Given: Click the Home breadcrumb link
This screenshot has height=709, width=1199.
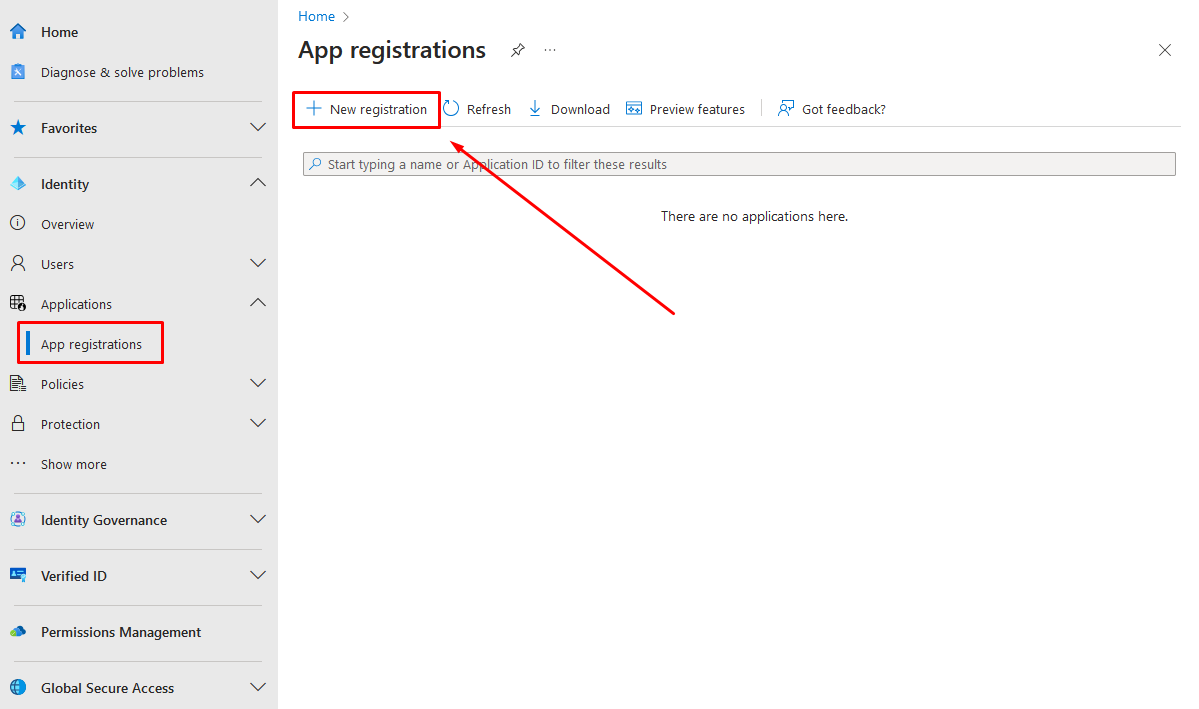Looking at the screenshot, I should (316, 16).
